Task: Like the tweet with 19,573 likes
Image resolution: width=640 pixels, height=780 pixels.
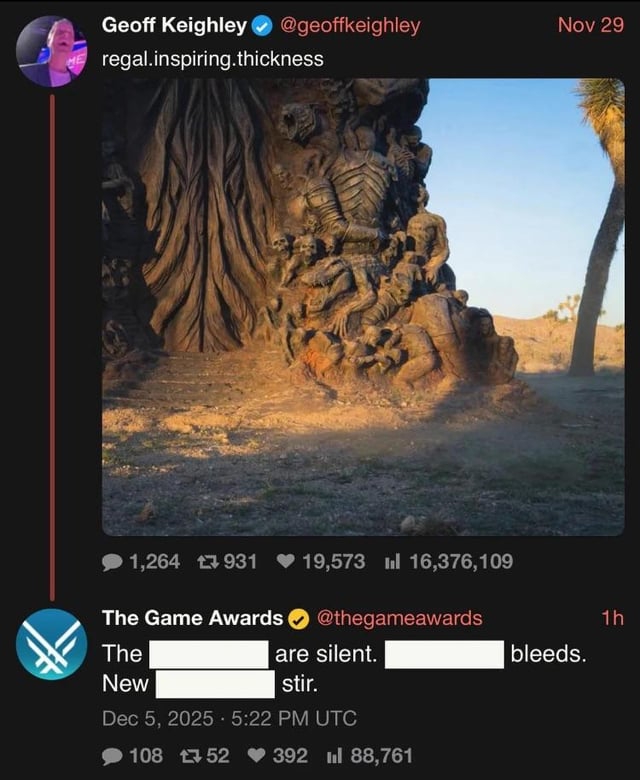Action: point(285,562)
